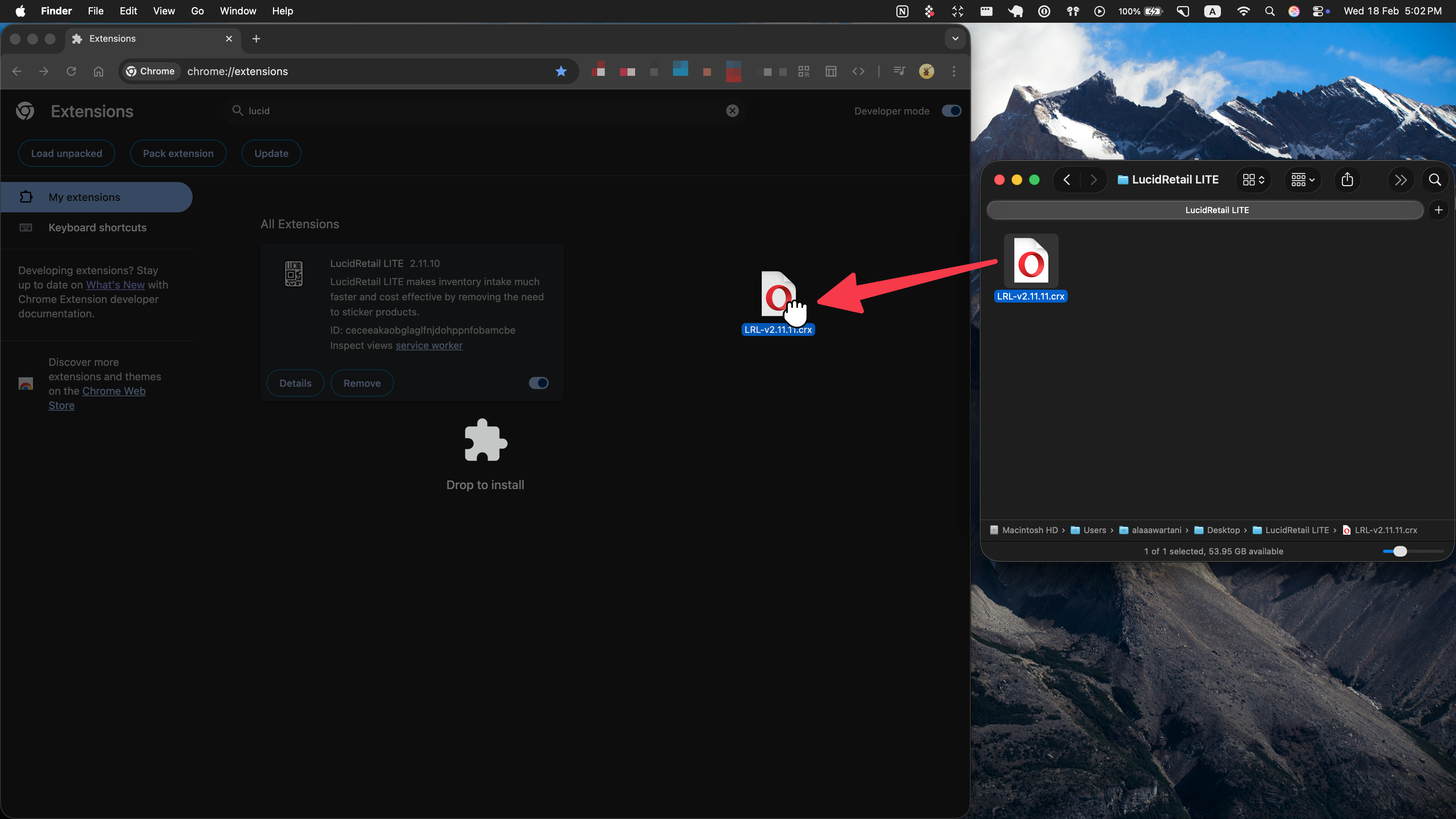
Task: Clear the lucid search field
Action: (732, 111)
